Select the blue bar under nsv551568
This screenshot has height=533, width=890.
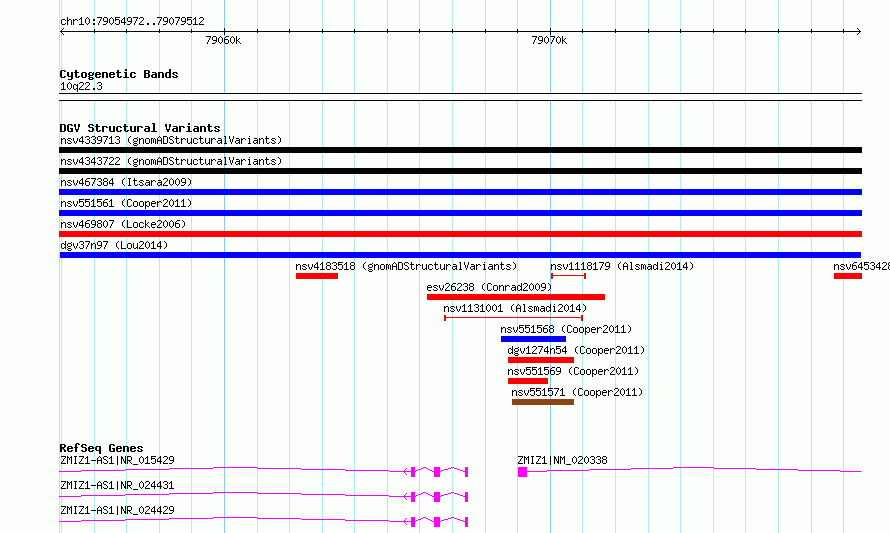pos(534,339)
